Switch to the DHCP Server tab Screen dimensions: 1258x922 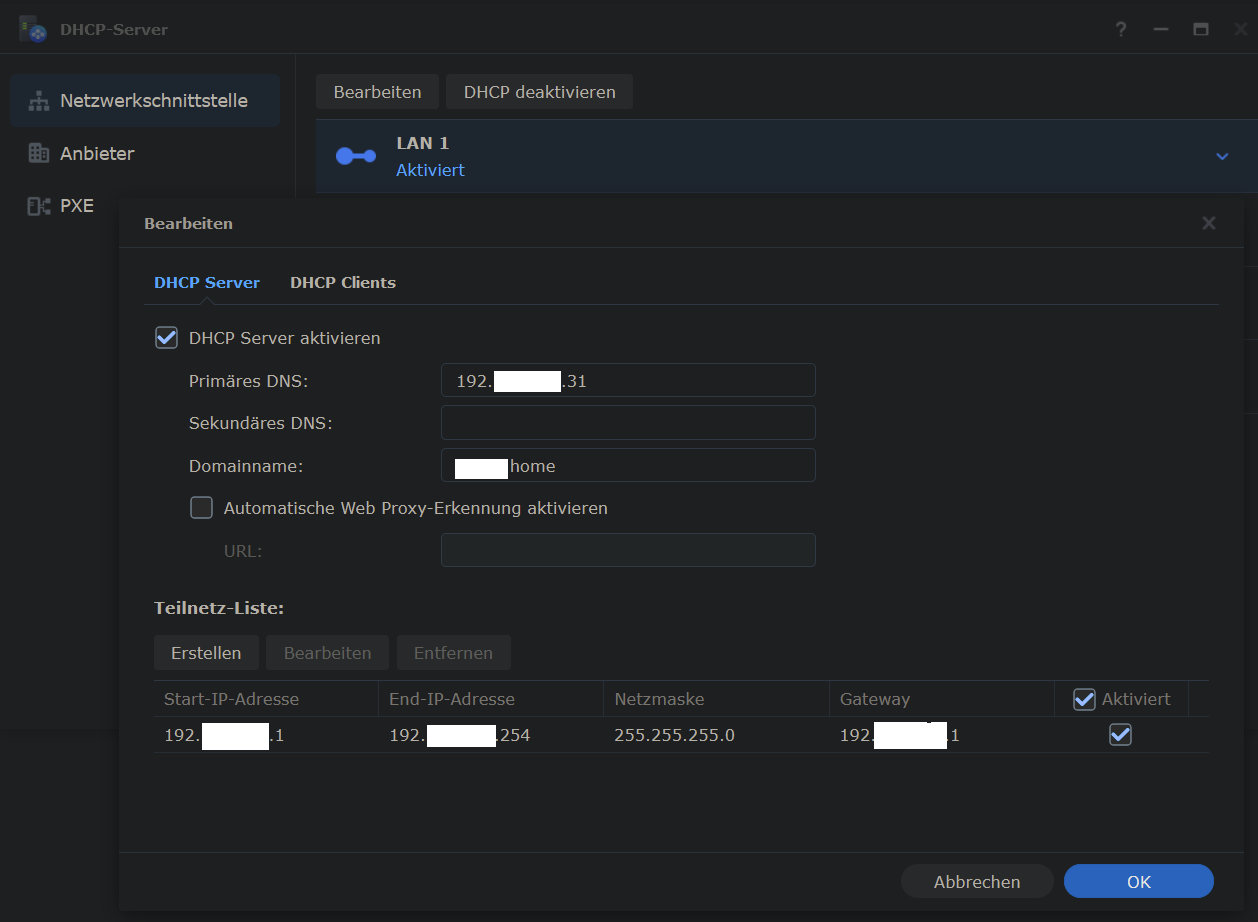pyautogui.click(x=207, y=283)
